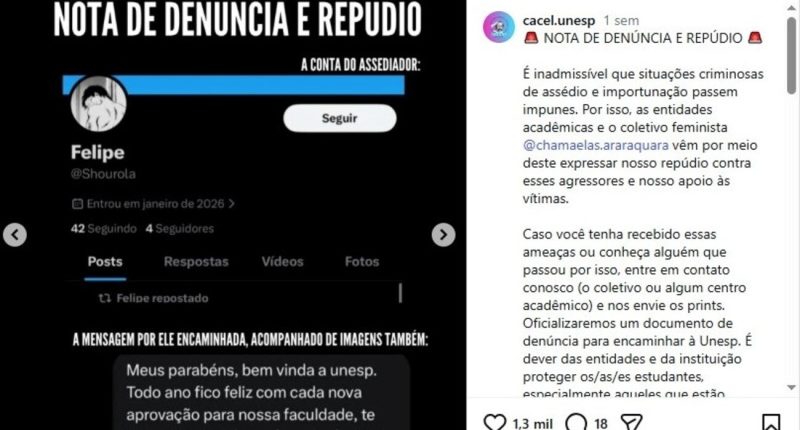Screen dimensions: 800x430
Task: Open cacel.unesp username link
Action: pyautogui.click(x=559, y=20)
